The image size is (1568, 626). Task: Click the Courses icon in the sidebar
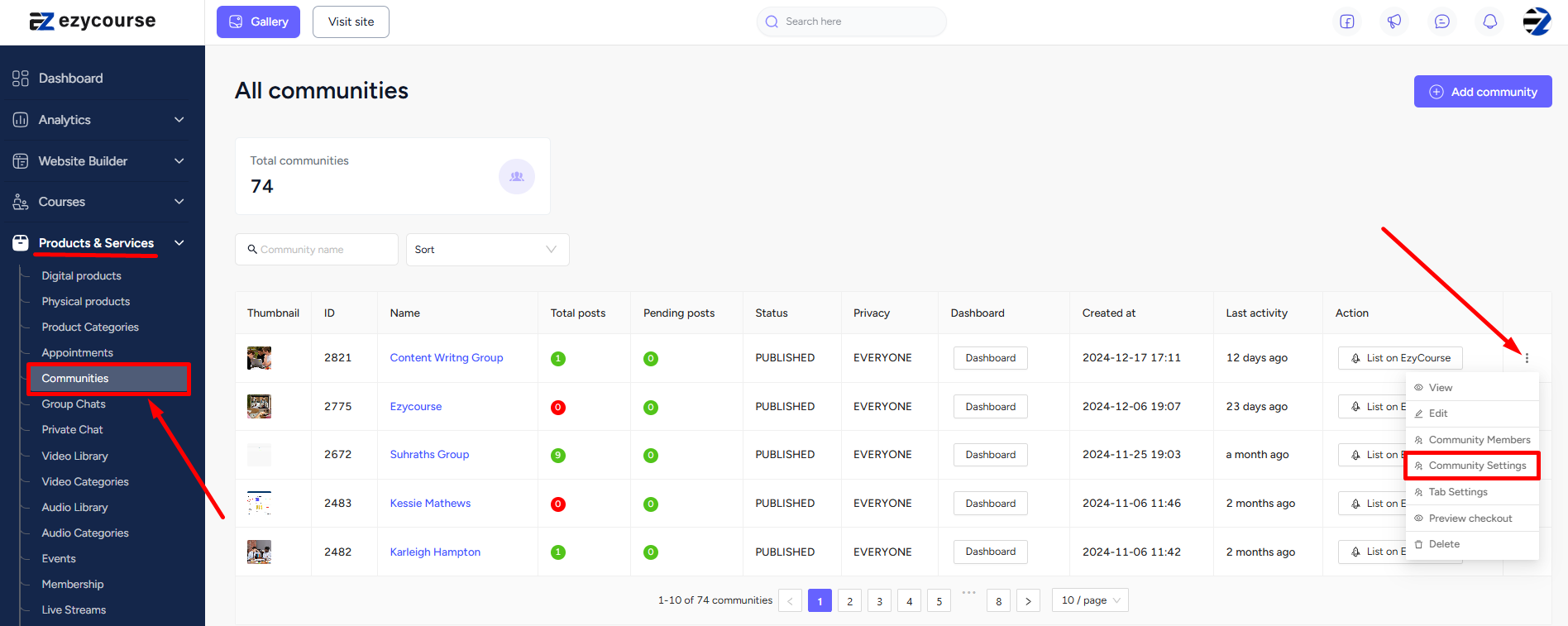(x=21, y=202)
